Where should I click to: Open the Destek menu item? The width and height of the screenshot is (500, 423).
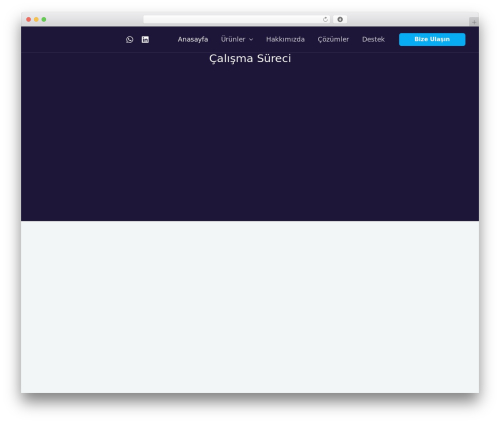[373, 39]
